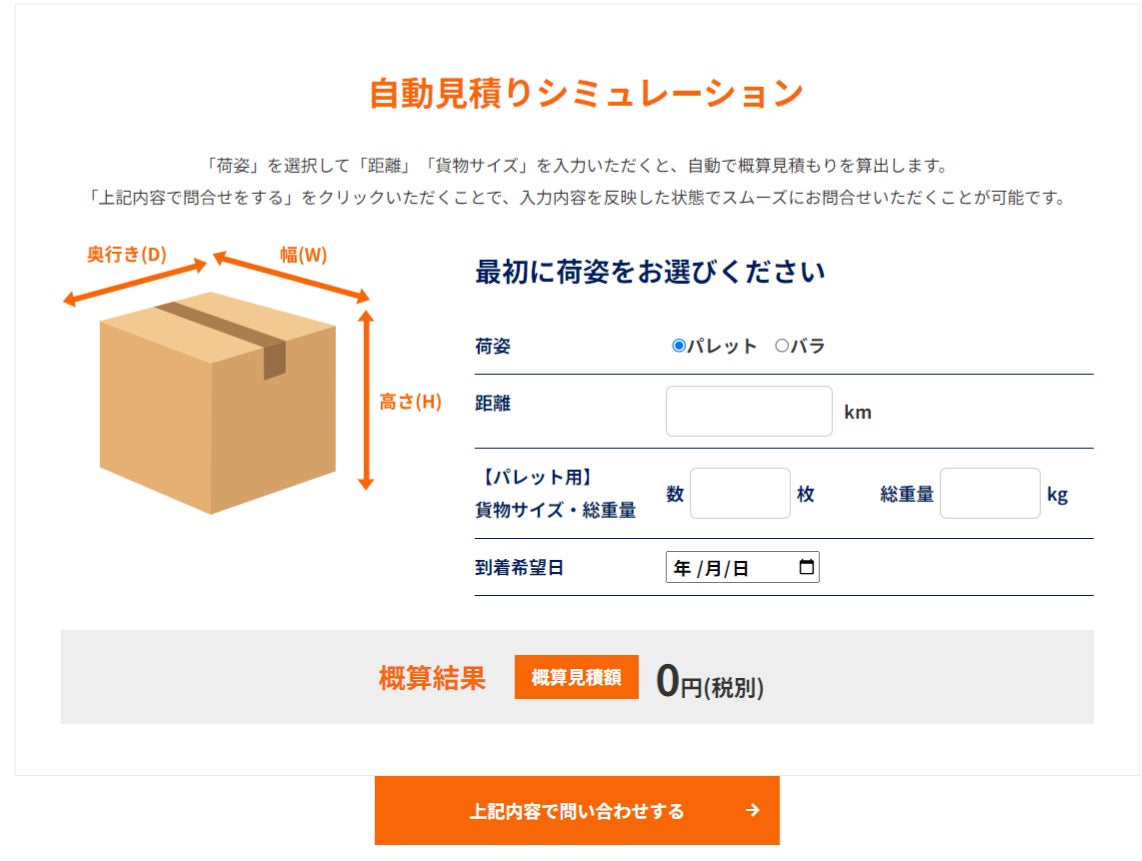The width and height of the screenshot is (1142, 861).
Task: Choose the バラ radio option
Action: [782, 346]
